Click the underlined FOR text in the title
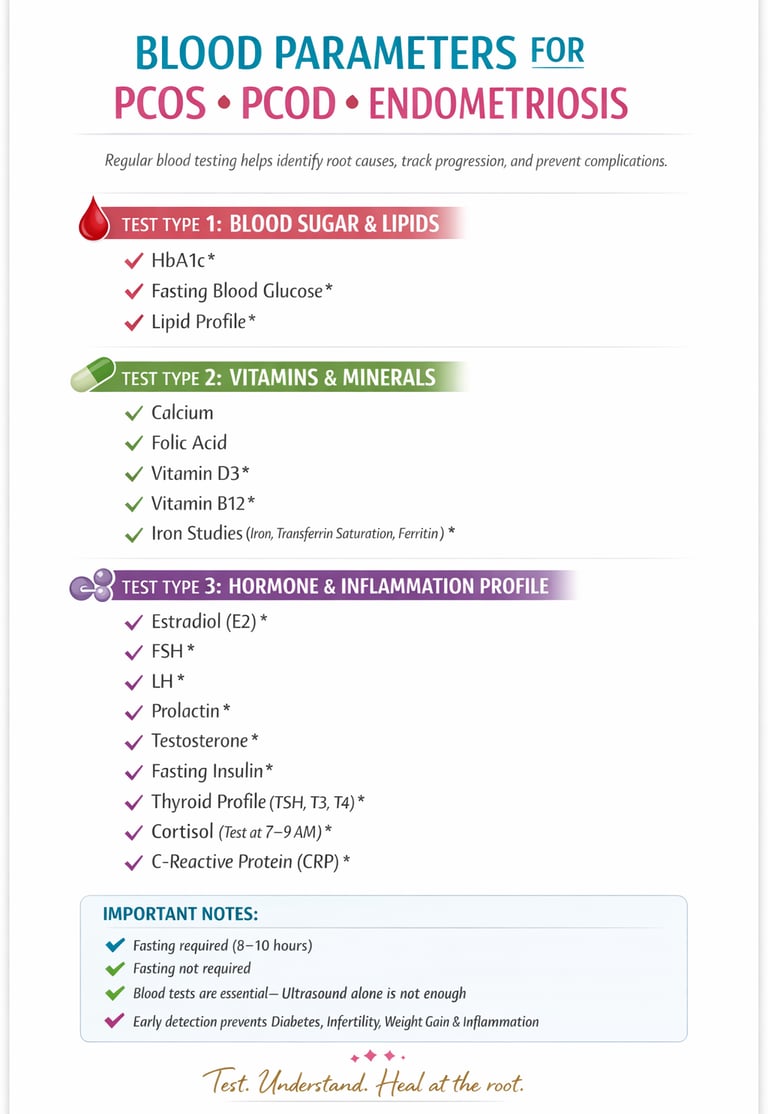This screenshot has width=768, height=1114. click(557, 51)
